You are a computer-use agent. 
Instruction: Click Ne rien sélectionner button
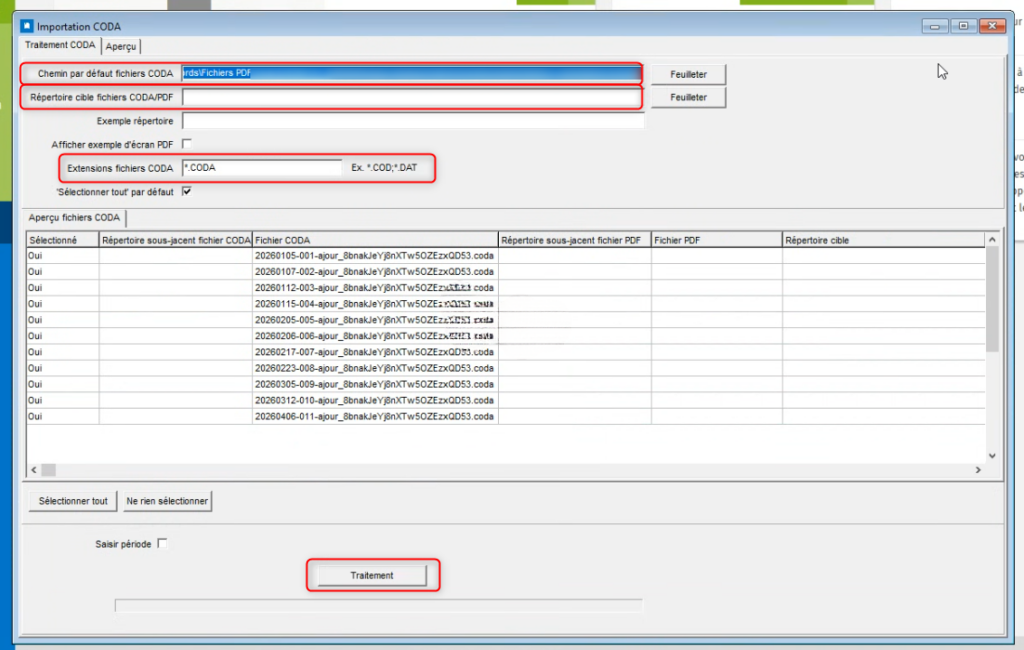click(x=167, y=501)
